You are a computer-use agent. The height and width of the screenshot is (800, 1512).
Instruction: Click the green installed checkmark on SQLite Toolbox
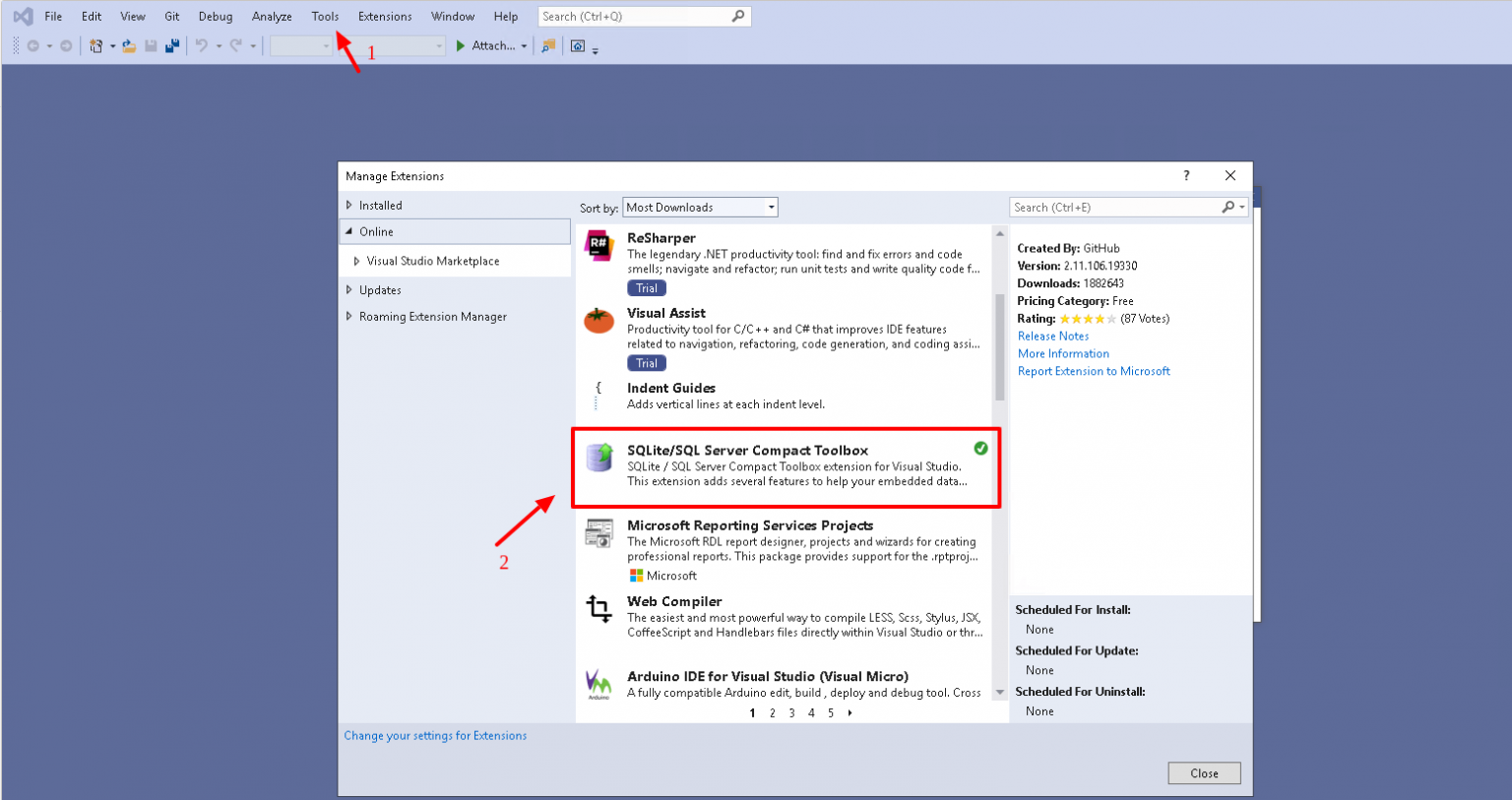(x=981, y=448)
